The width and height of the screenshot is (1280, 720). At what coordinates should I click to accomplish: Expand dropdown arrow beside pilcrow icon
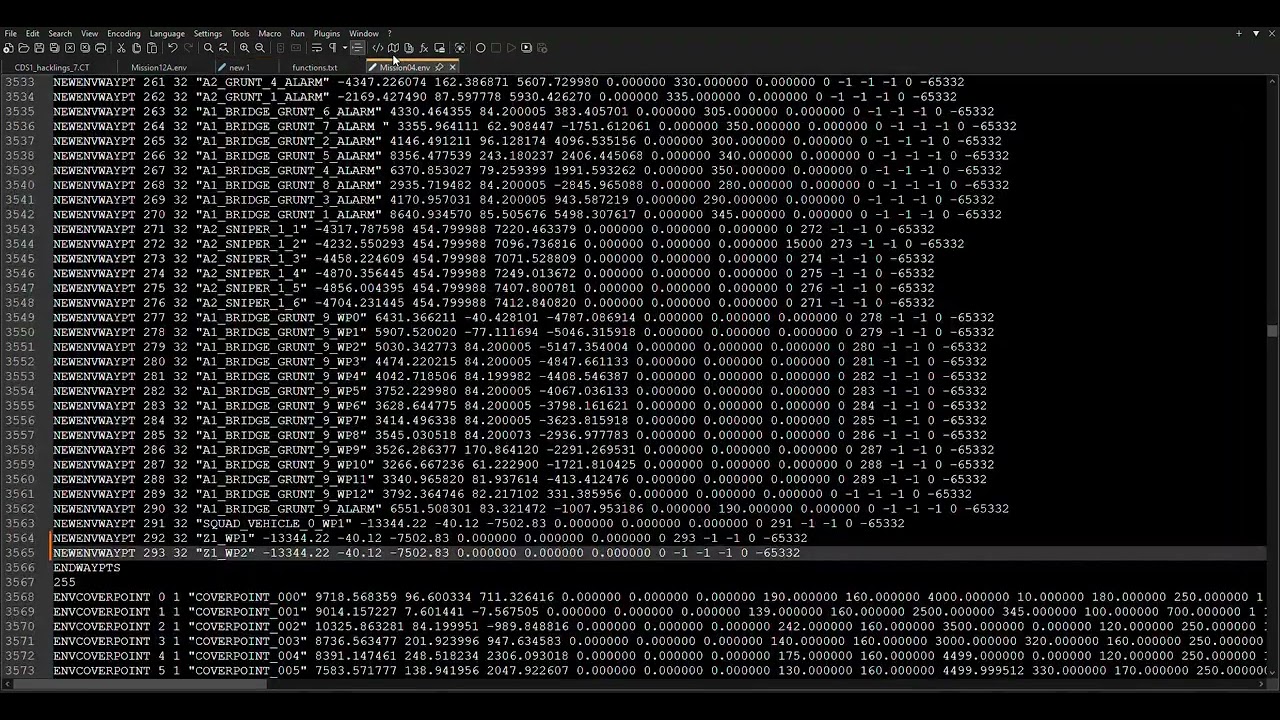(345, 48)
